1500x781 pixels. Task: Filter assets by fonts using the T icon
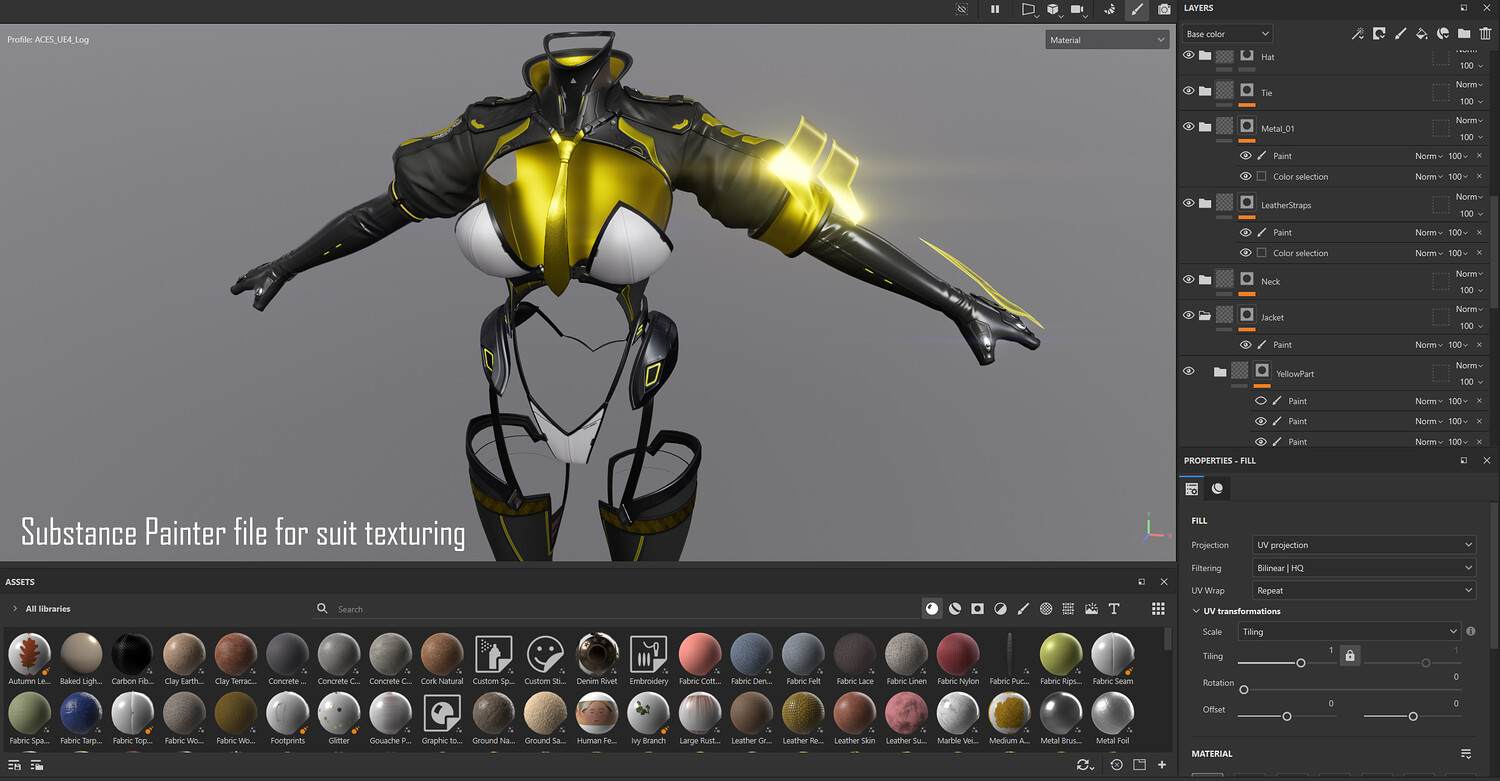(1114, 608)
